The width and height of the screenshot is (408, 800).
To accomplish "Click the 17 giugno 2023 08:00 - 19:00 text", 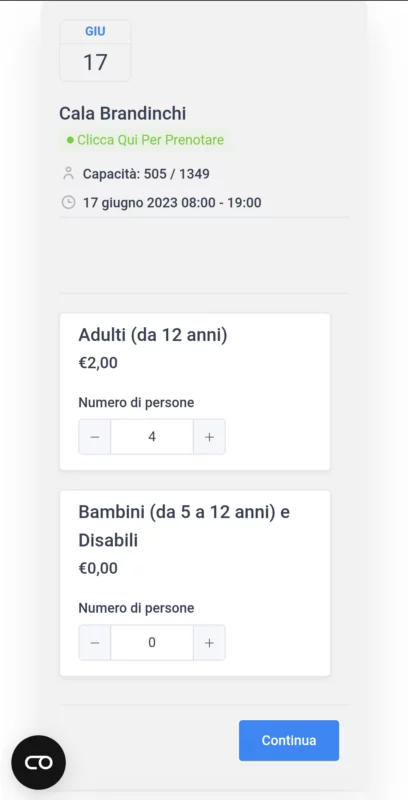I will [172, 203].
